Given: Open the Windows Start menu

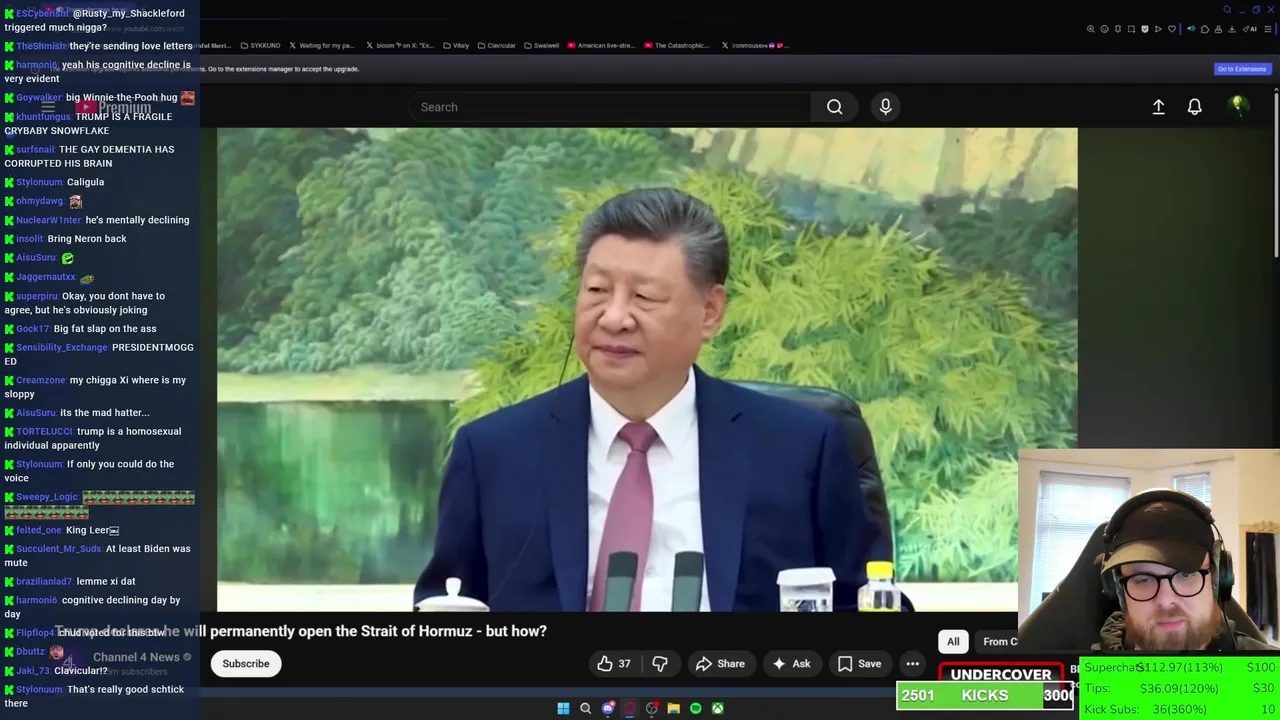Looking at the screenshot, I should point(563,708).
